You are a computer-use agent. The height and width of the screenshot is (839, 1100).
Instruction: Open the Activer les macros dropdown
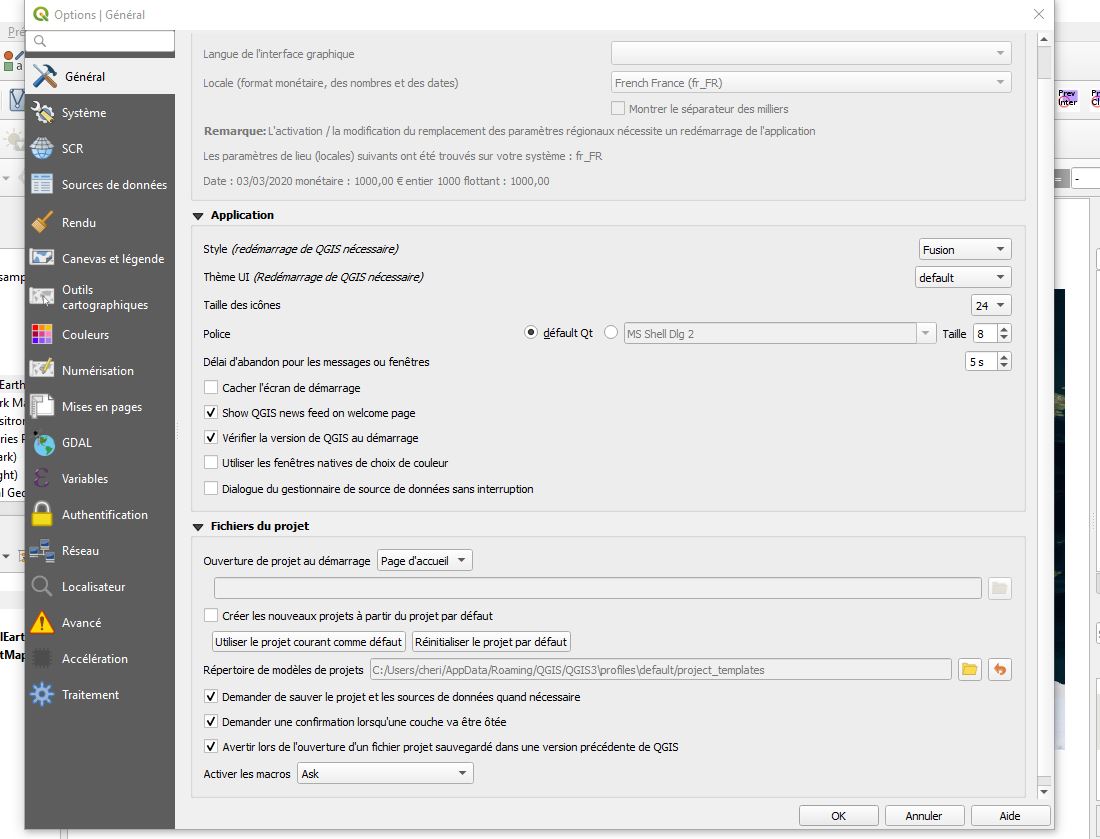coord(384,772)
